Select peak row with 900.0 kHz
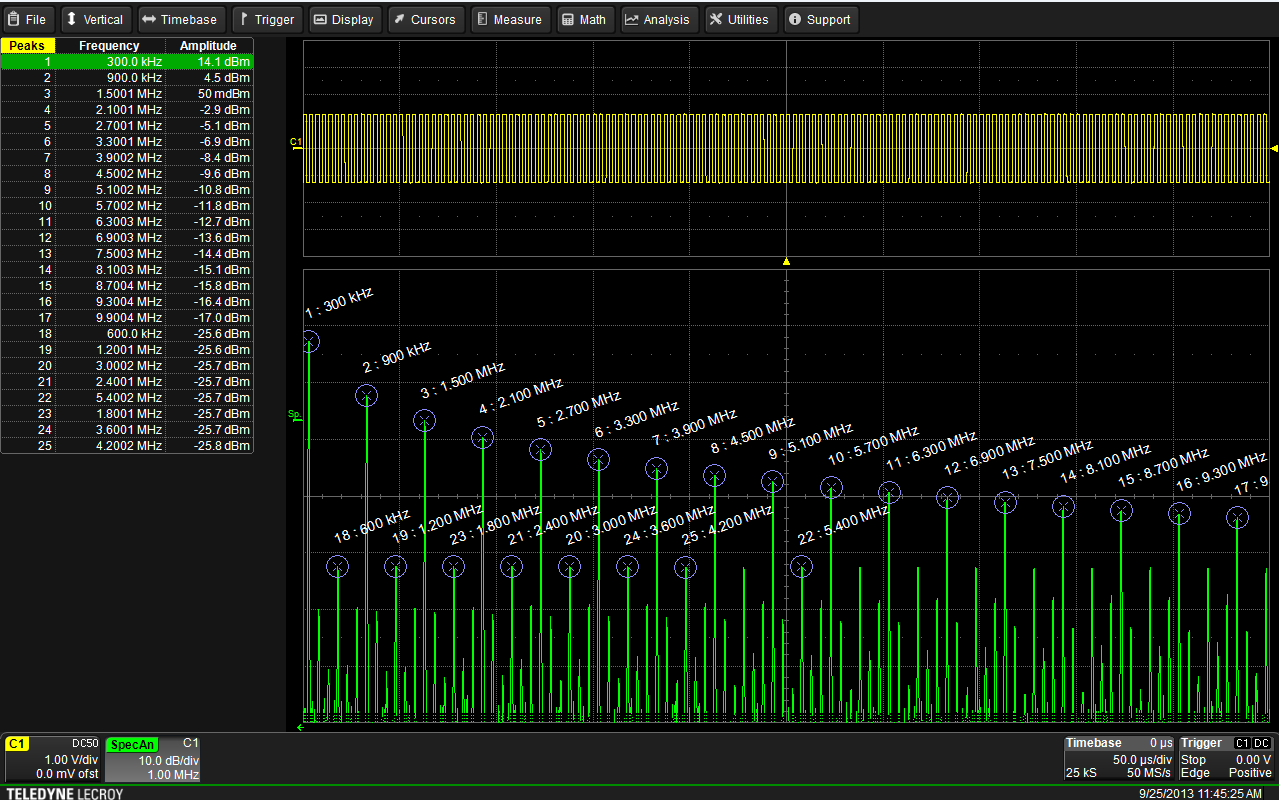Screen dimensions: 1279x800 tap(127, 78)
